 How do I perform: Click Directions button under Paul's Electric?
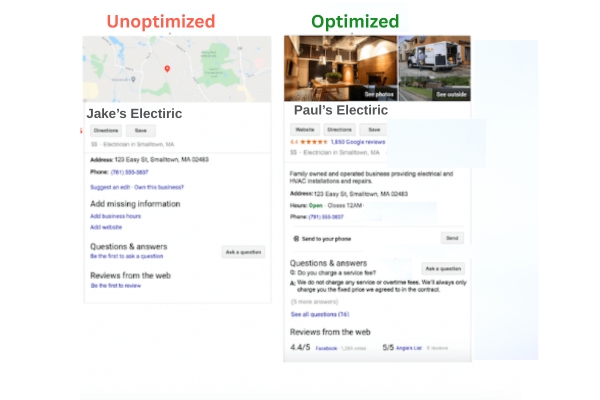340,130
